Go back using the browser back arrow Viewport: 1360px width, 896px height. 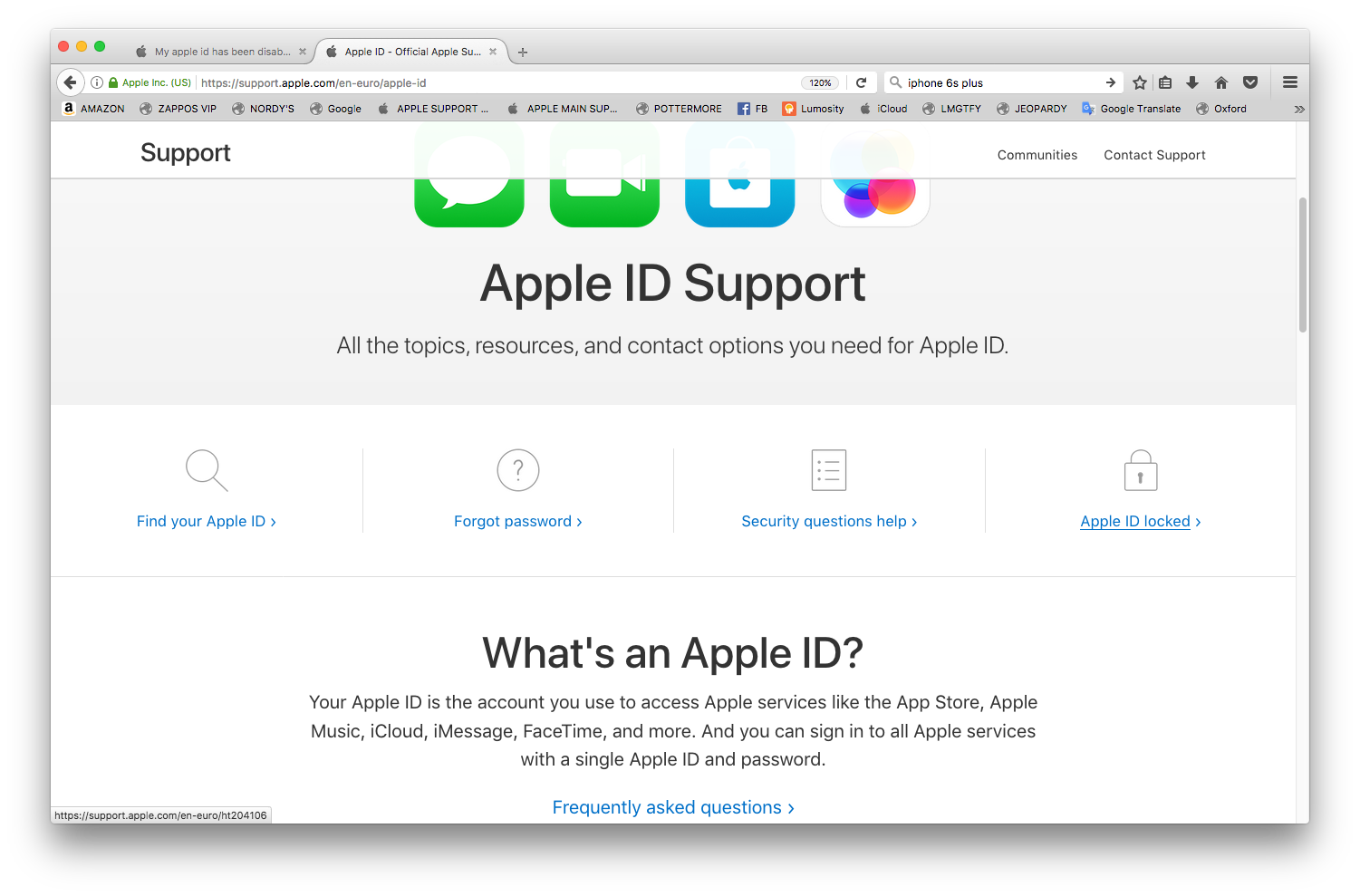click(71, 82)
